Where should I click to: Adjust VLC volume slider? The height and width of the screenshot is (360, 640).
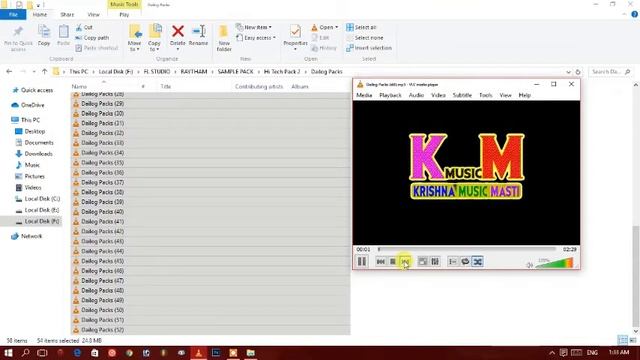point(555,263)
